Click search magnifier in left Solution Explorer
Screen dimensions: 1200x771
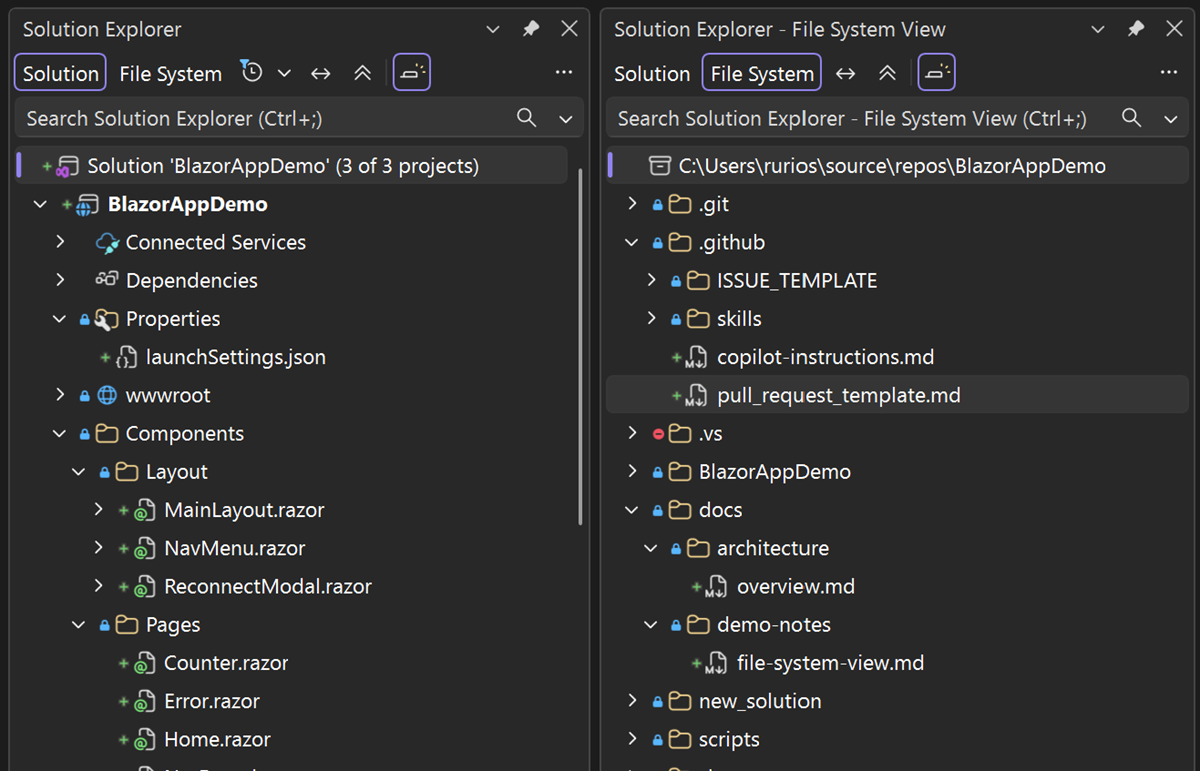(x=527, y=118)
